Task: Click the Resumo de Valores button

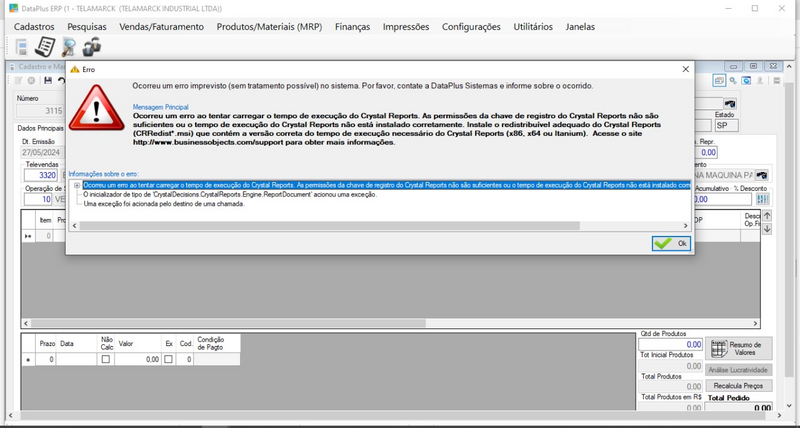Action: 739,348
